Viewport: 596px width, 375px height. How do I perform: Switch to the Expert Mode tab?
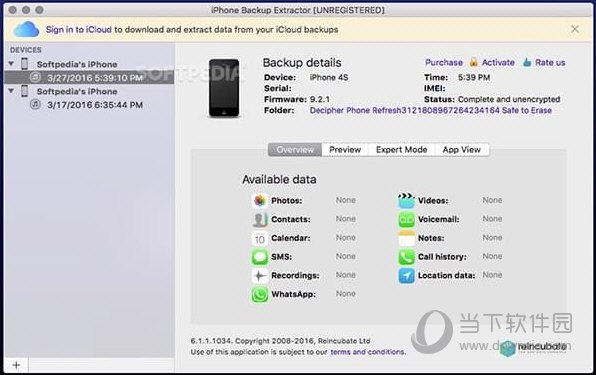pos(401,150)
